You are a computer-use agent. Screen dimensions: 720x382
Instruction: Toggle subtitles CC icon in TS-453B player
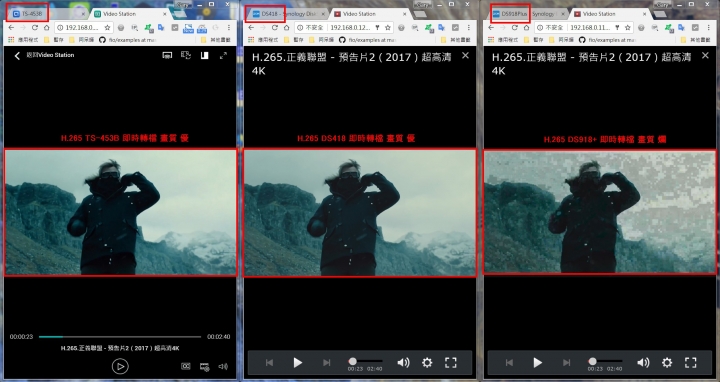(x=186, y=366)
